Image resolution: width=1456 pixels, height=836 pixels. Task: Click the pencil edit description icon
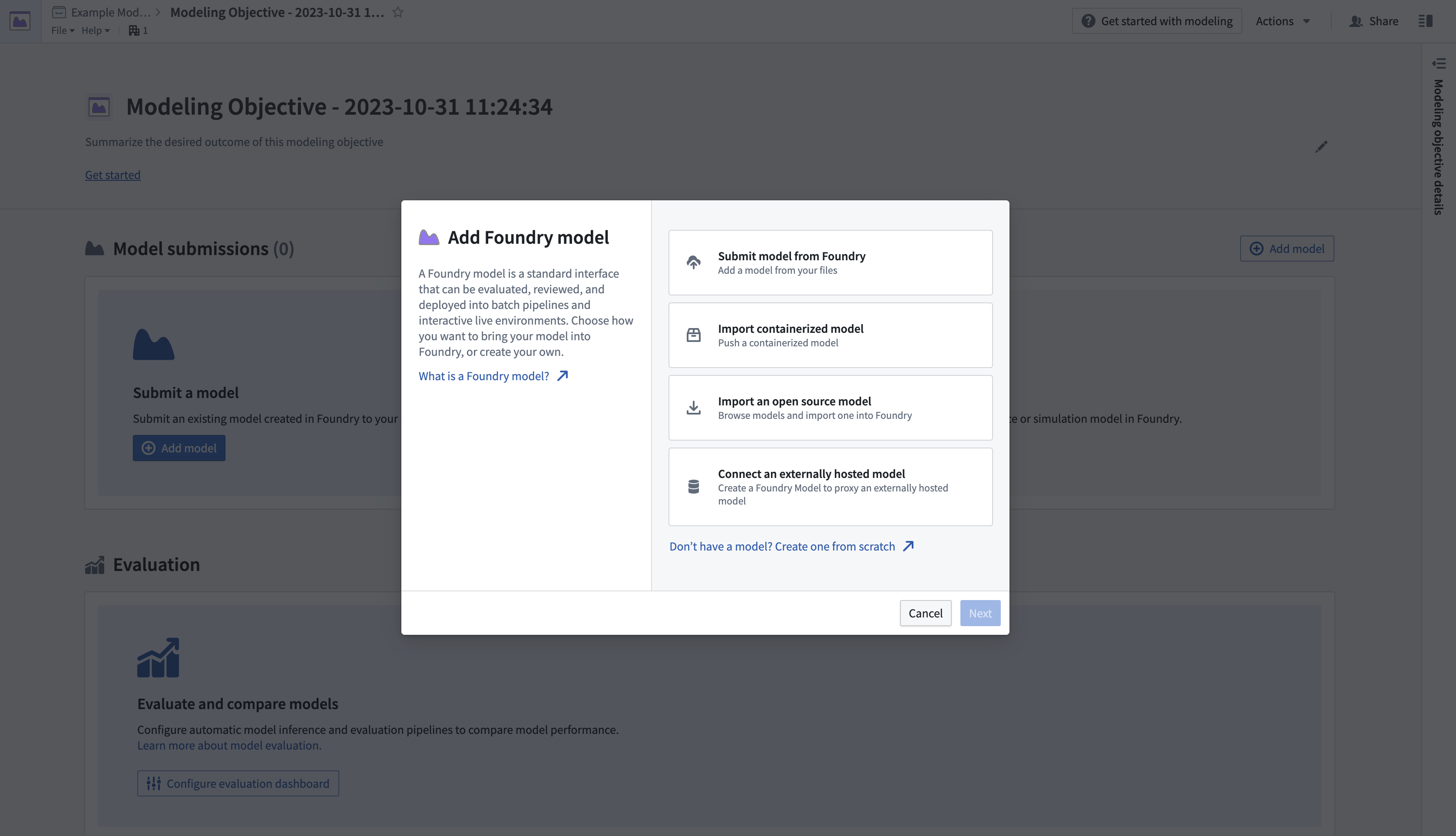[1321, 147]
